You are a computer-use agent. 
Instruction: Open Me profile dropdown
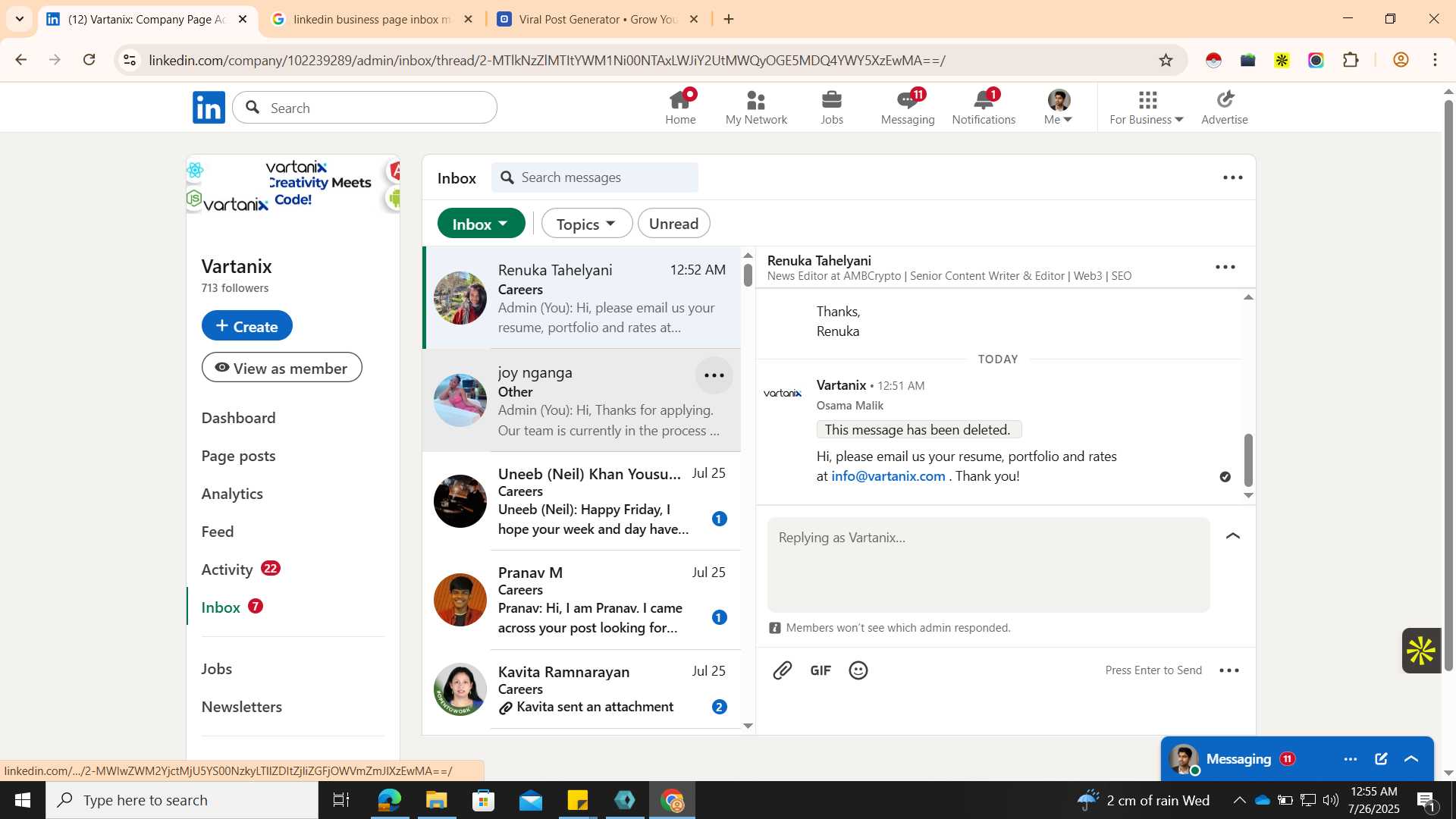[1058, 108]
